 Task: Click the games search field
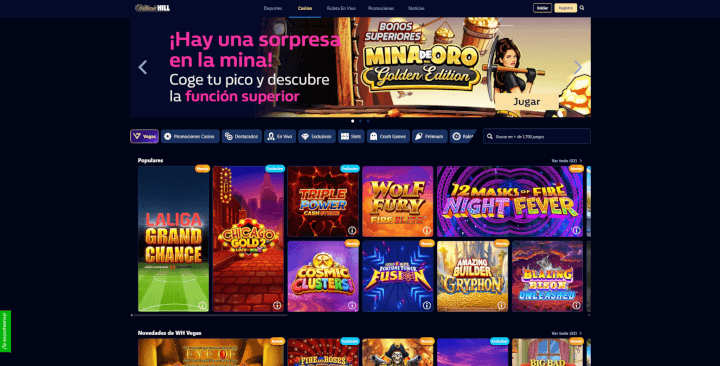click(537, 136)
